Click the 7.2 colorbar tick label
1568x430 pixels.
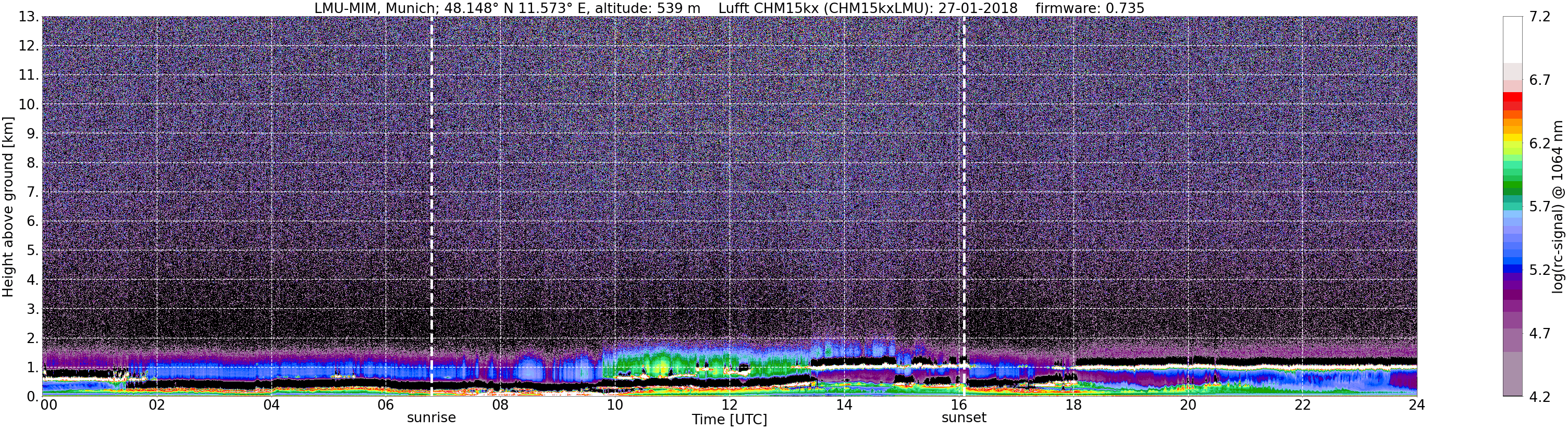(1539, 17)
